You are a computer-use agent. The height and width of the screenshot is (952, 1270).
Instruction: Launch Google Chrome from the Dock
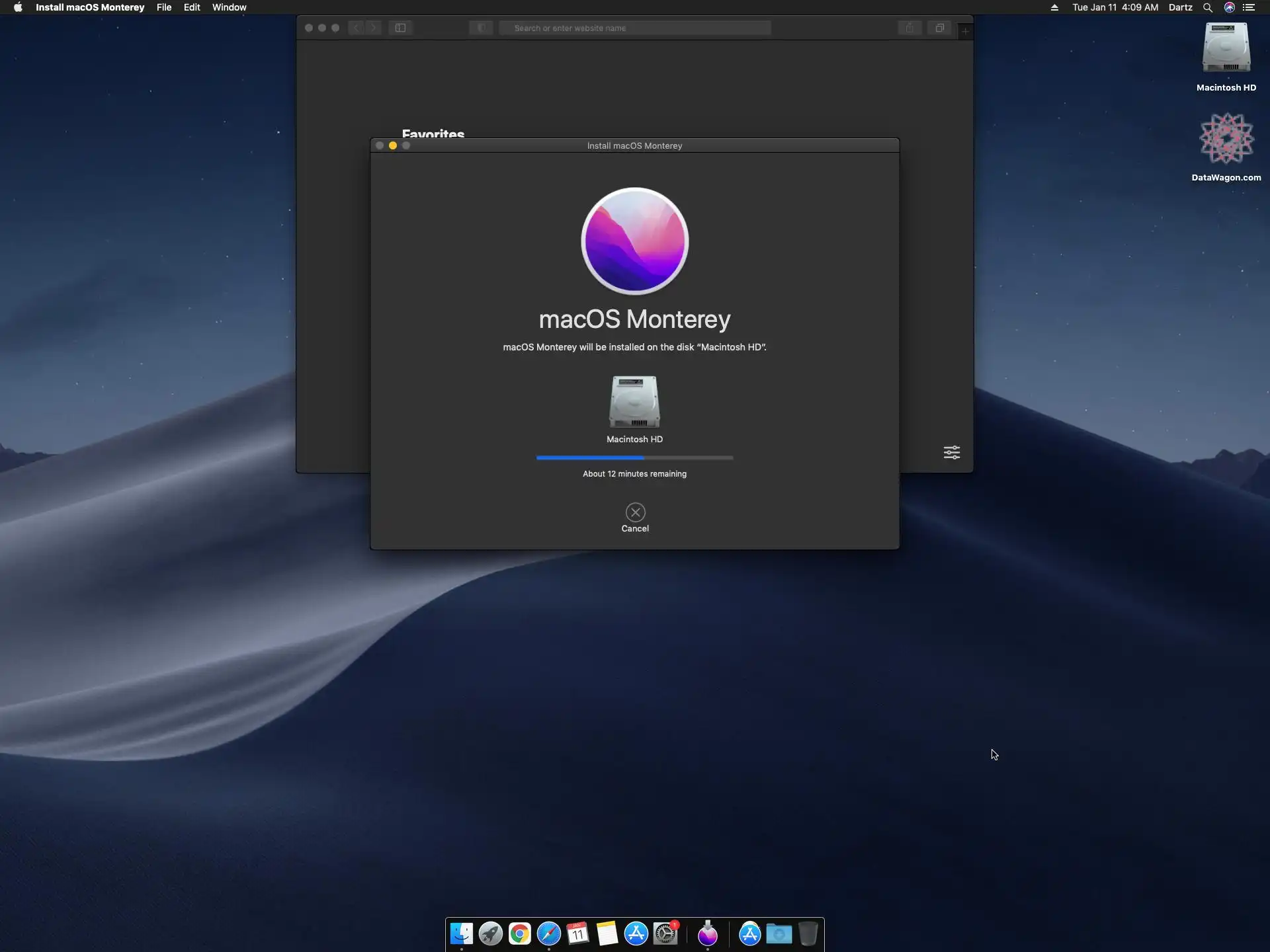[520, 933]
